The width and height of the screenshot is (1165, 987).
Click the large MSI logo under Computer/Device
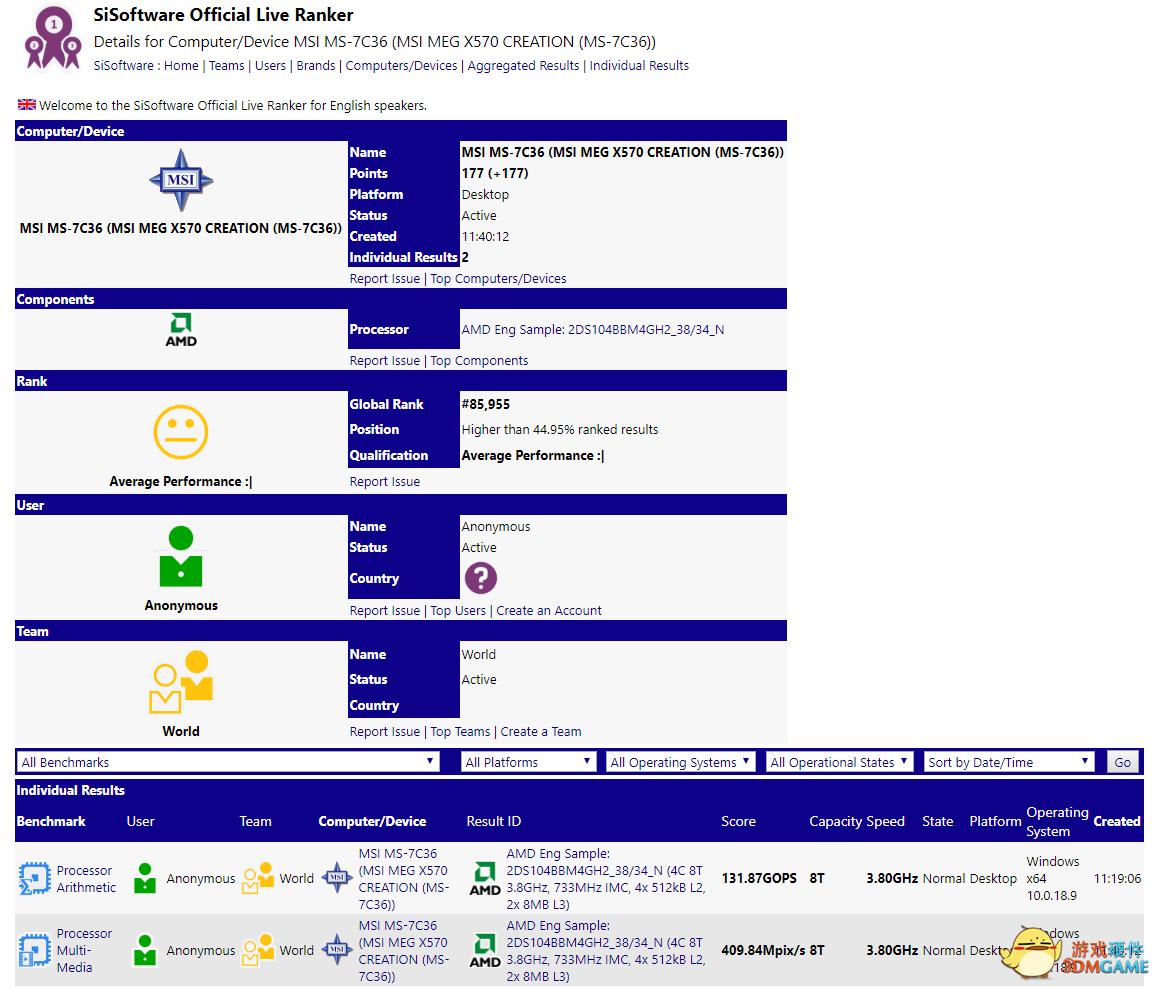[x=181, y=181]
